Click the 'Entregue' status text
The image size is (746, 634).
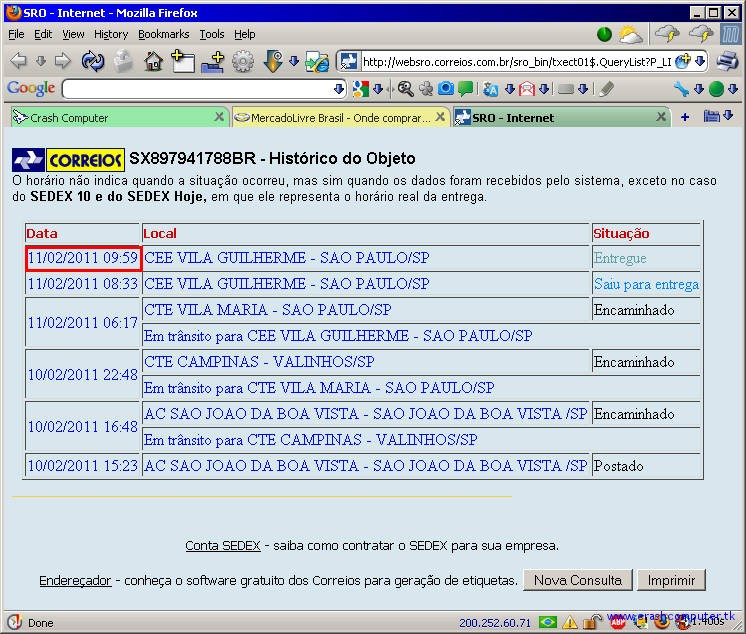tap(620, 258)
